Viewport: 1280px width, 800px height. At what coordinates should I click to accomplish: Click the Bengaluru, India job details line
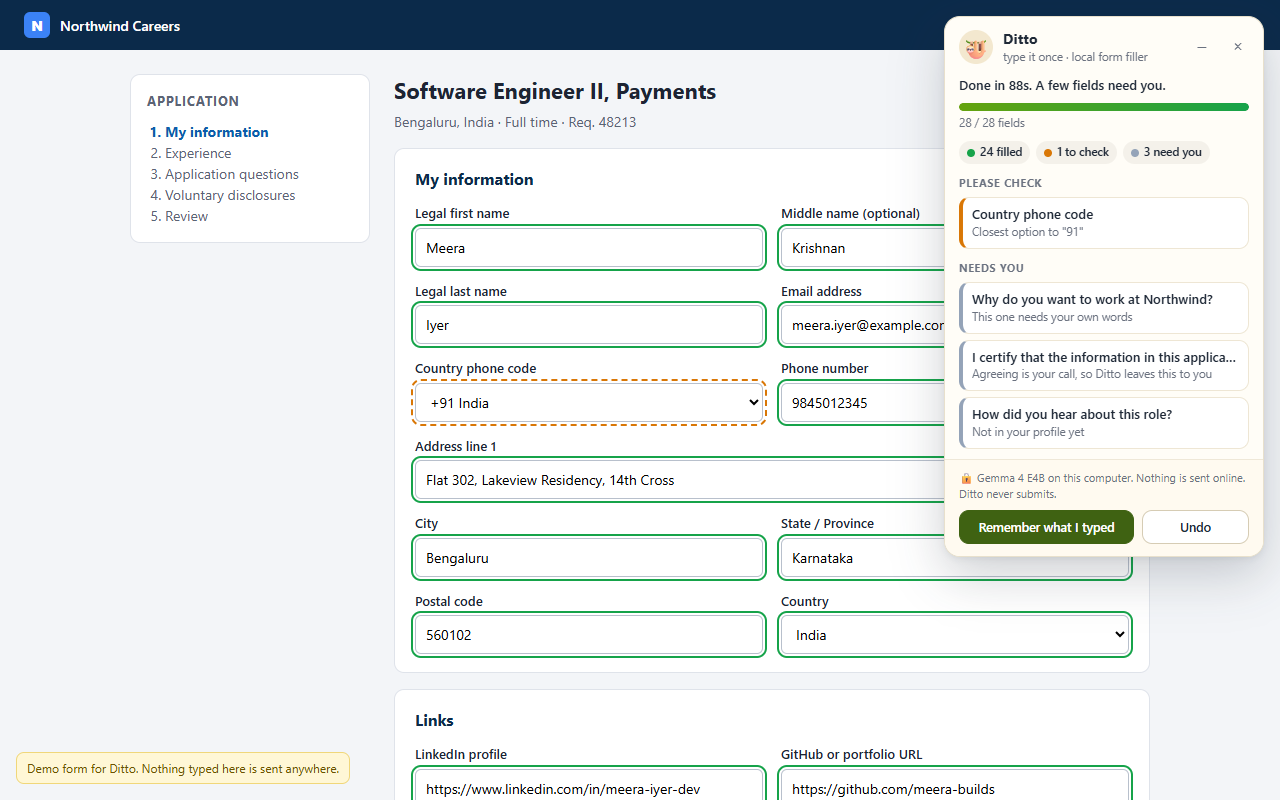[x=515, y=122]
